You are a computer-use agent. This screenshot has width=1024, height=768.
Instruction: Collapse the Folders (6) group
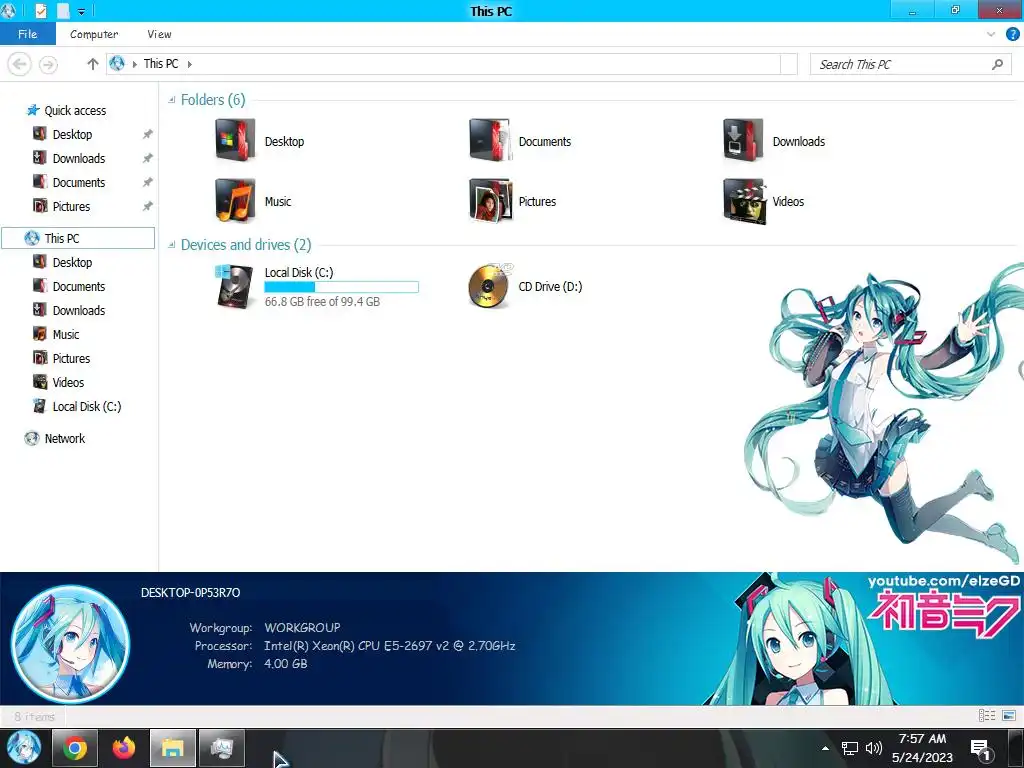pos(172,100)
